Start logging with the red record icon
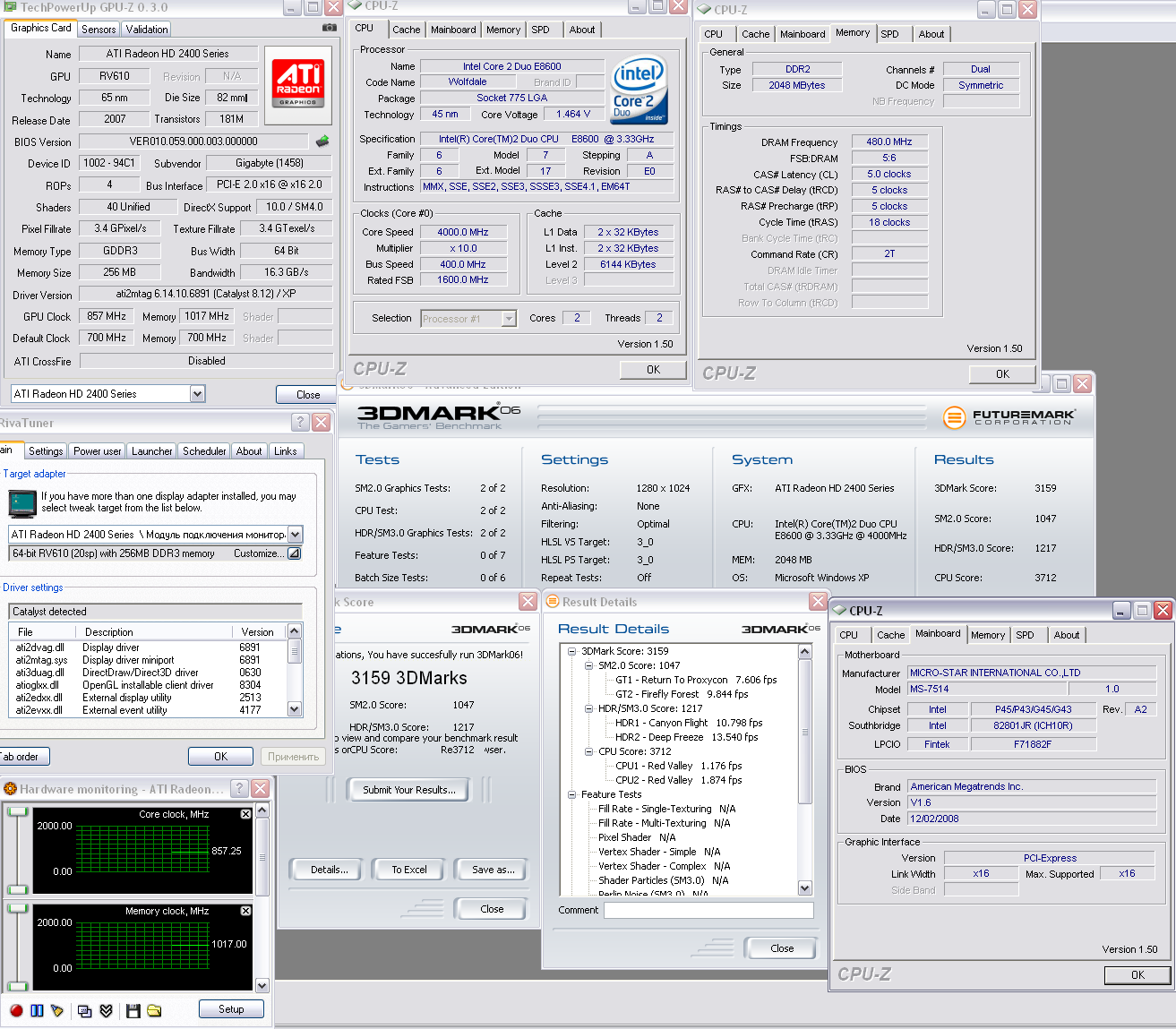Image resolution: width=1176 pixels, height=1029 pixels. coord(16,1010)
